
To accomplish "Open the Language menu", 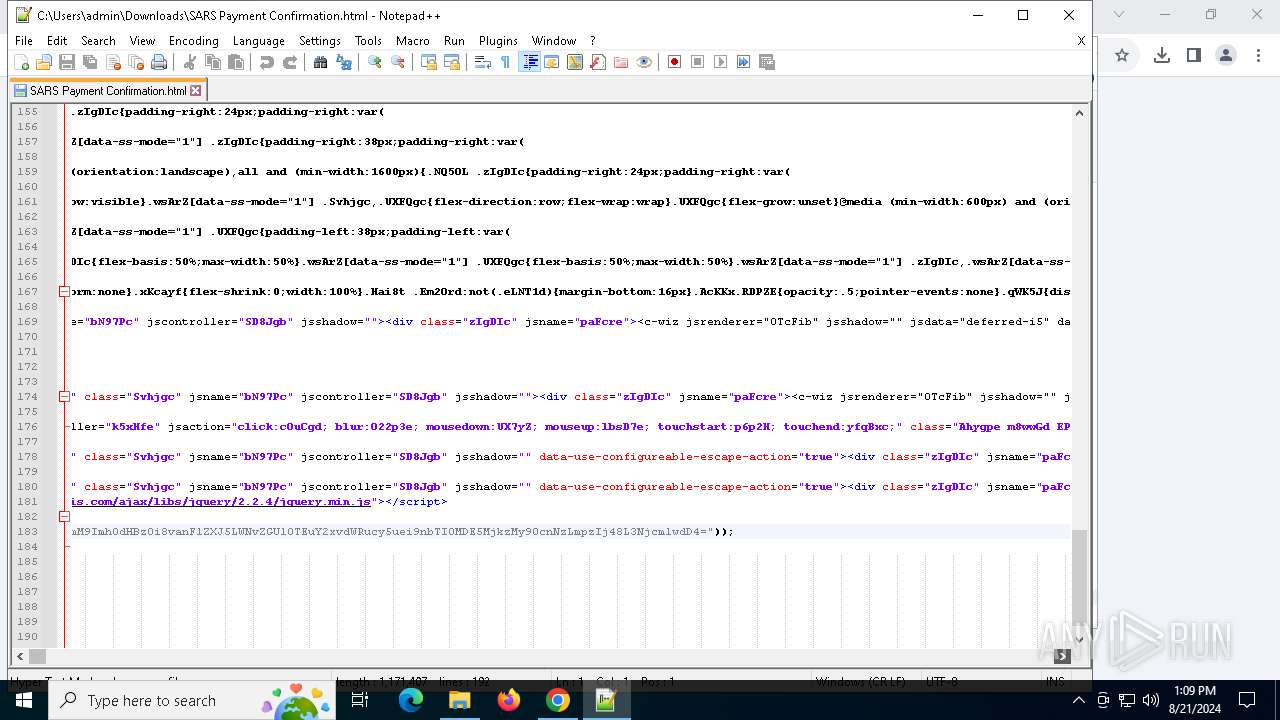I will coord(258,41).
